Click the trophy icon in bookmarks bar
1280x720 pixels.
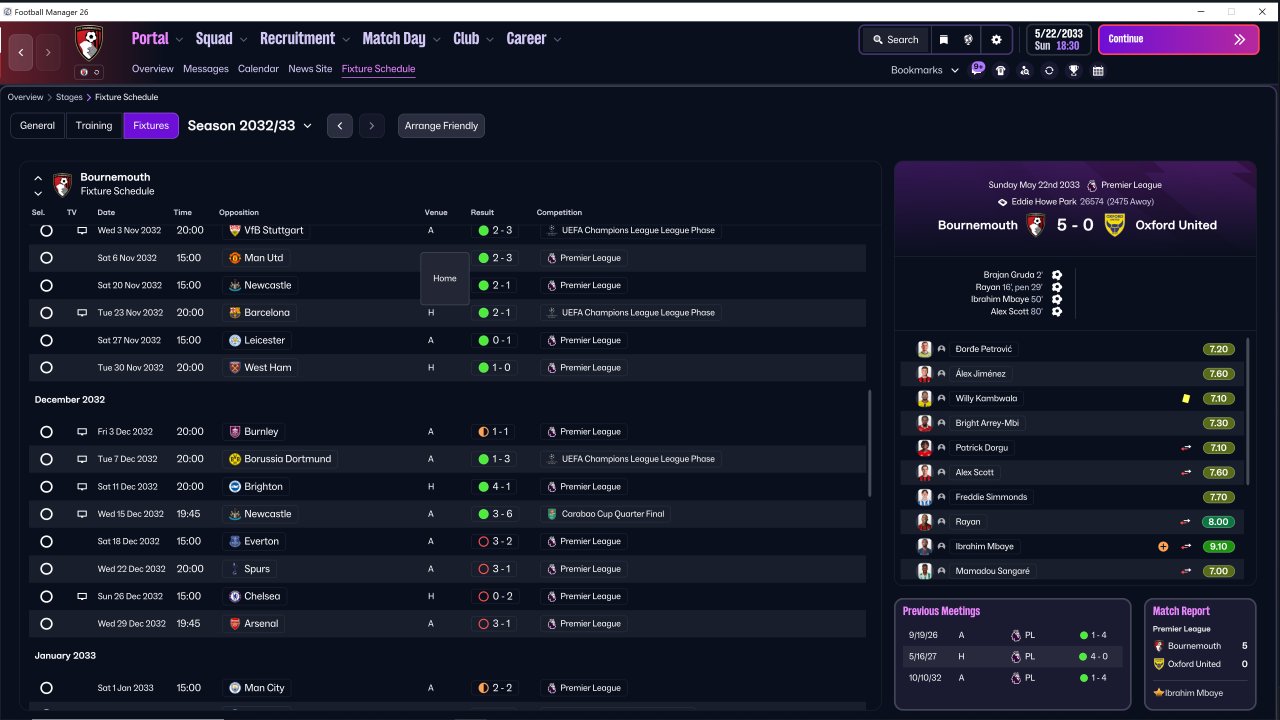(x=1073, y=71)
